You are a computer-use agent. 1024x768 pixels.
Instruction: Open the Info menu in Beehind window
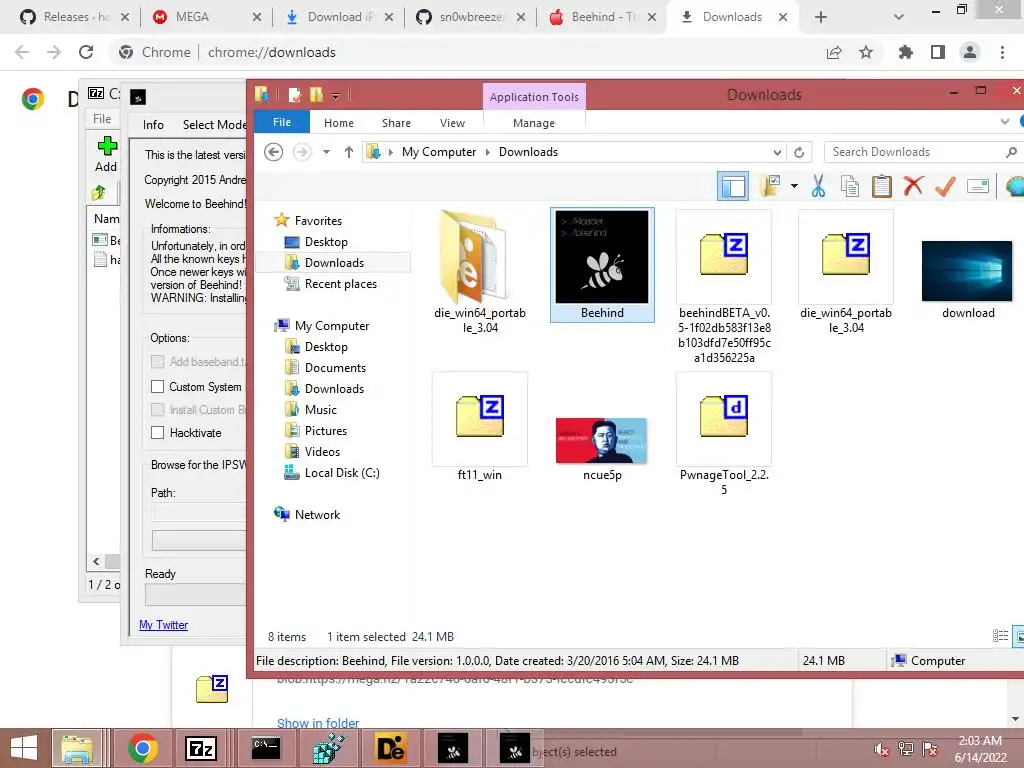coord(153,125)
